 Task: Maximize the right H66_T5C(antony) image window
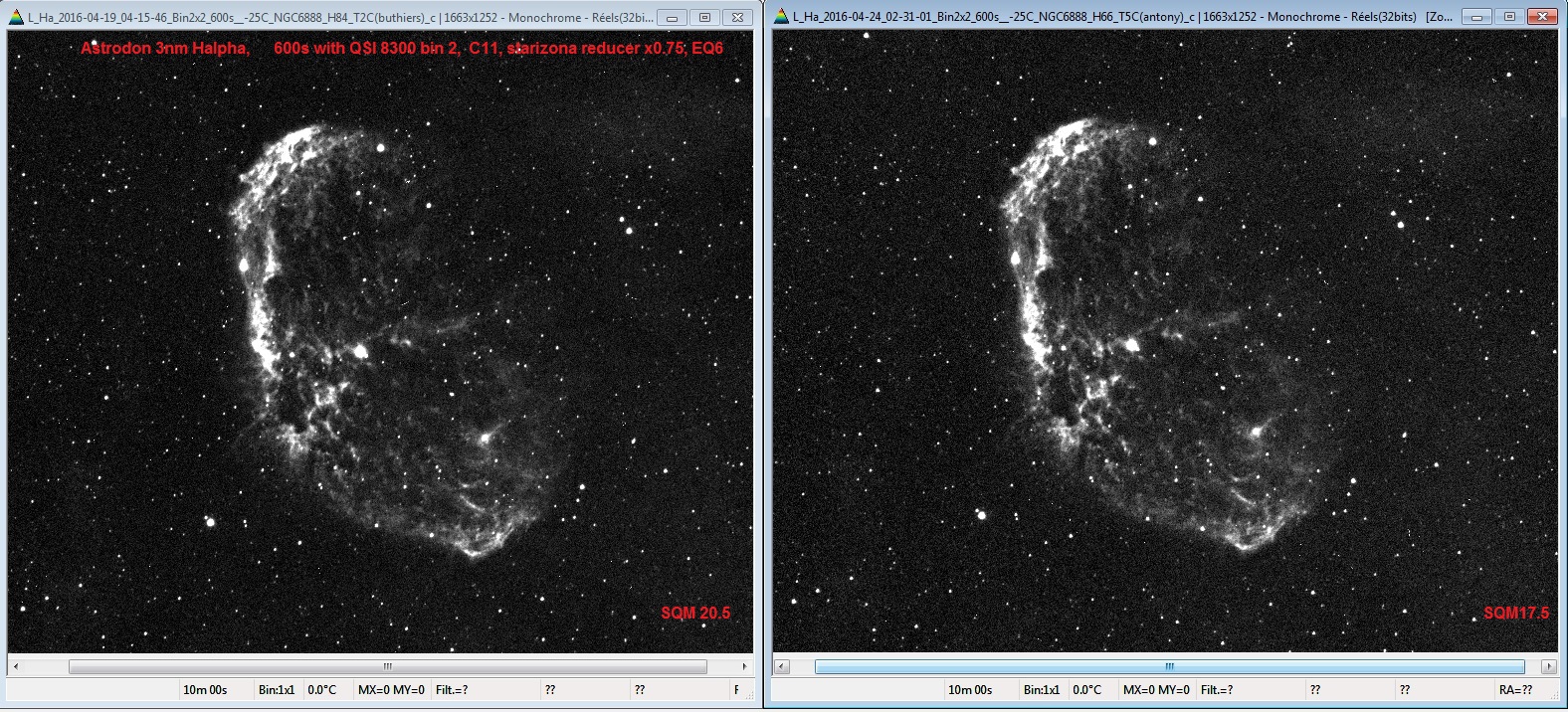(1509, 17)
